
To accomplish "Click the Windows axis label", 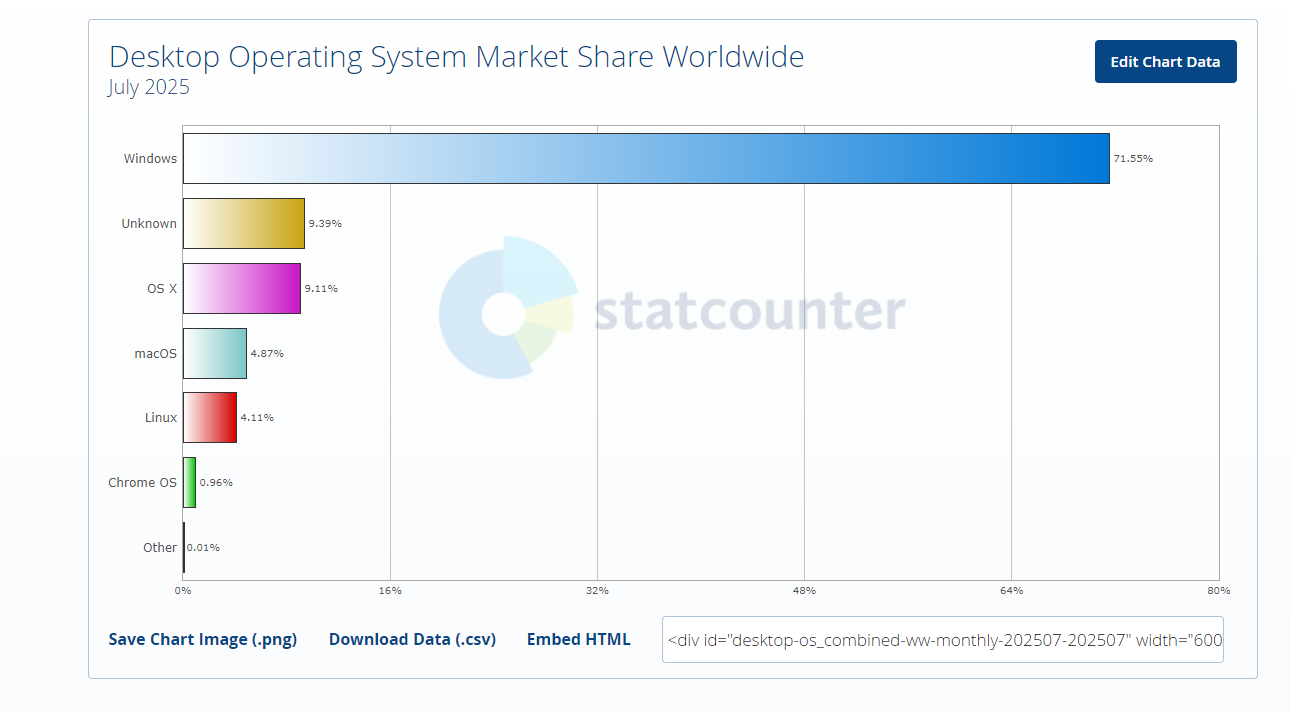I will click(x=150, y=159).
